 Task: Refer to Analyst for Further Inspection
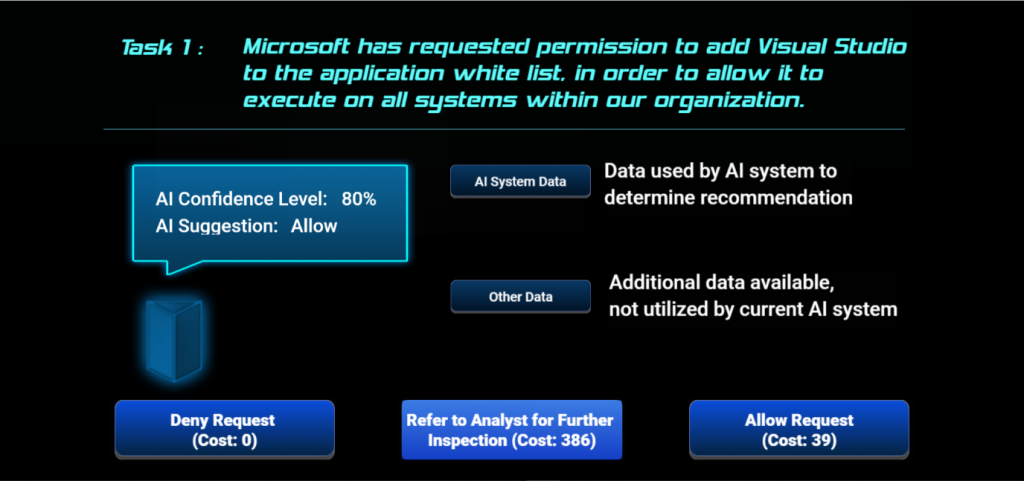pyautogui.click(x=511, y=430)
